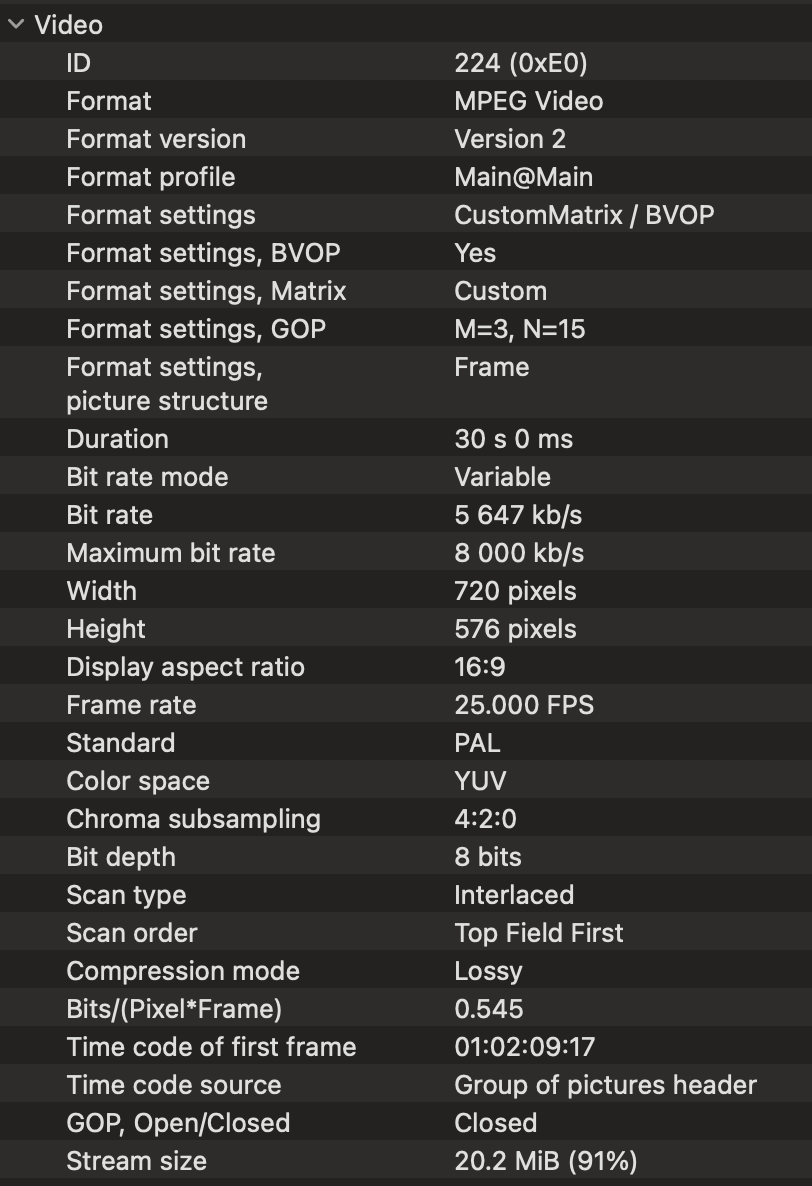Click the Format settings, BVOP row
The height and width of the screenshot is (1186, 812).
tap(400, 253)
